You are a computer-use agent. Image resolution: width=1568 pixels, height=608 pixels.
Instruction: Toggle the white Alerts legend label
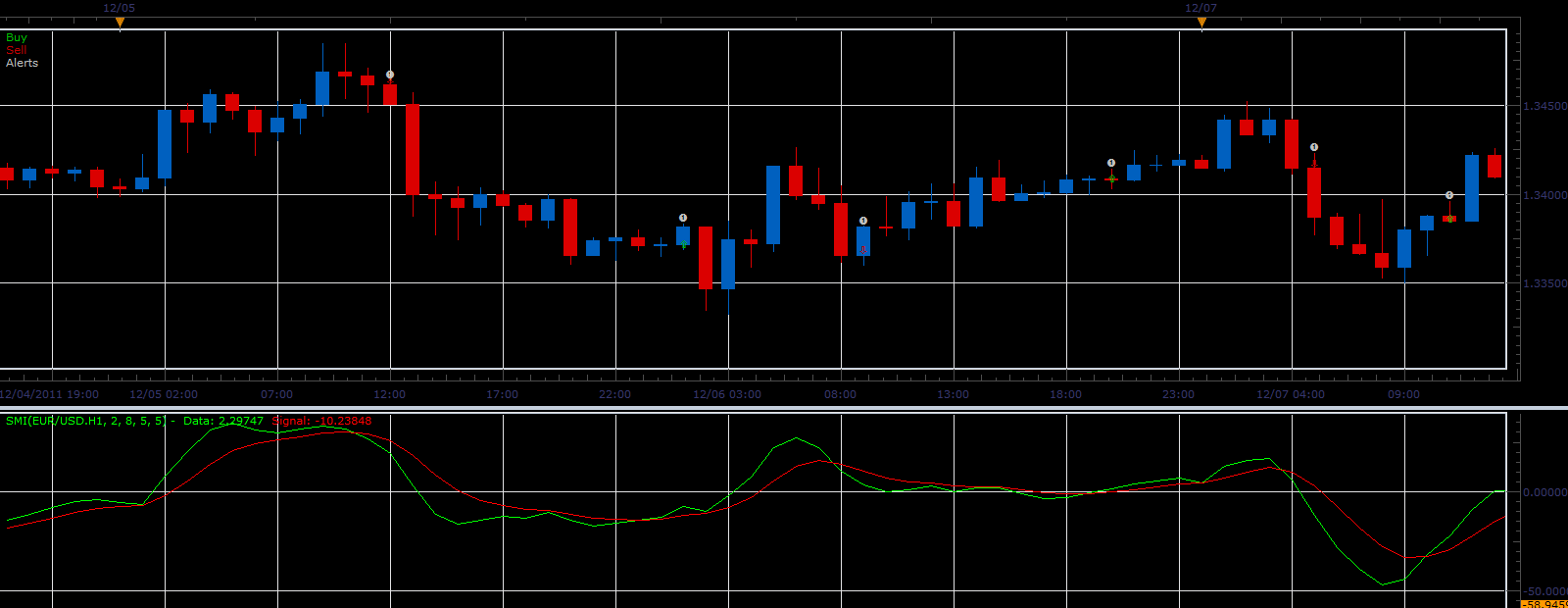coord(23,63)
